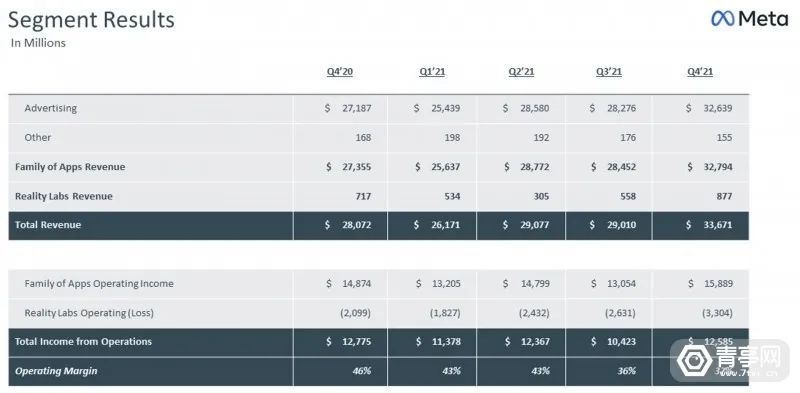The image size is (800, 393).
Task: Click the Segment Results title
Action: coord(91,20)
